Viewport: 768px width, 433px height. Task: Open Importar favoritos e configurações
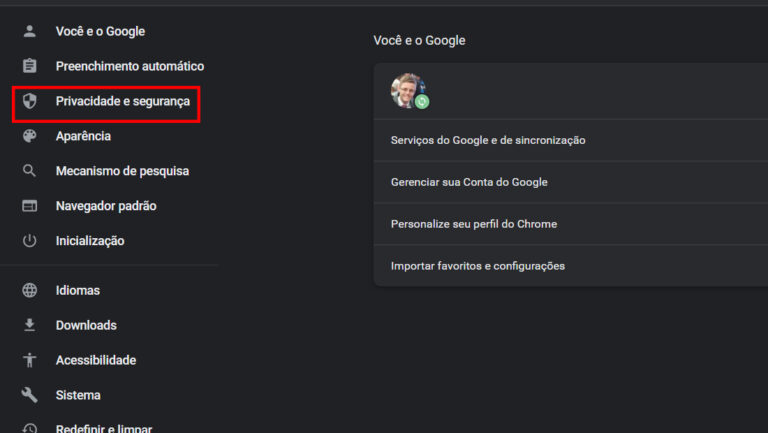pos(478,266)
